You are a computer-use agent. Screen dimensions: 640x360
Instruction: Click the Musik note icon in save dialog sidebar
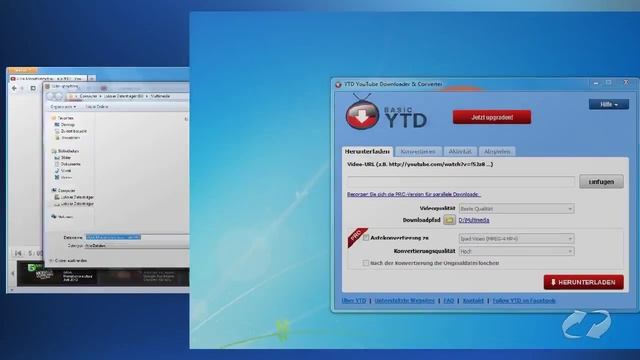click(57, 171)
